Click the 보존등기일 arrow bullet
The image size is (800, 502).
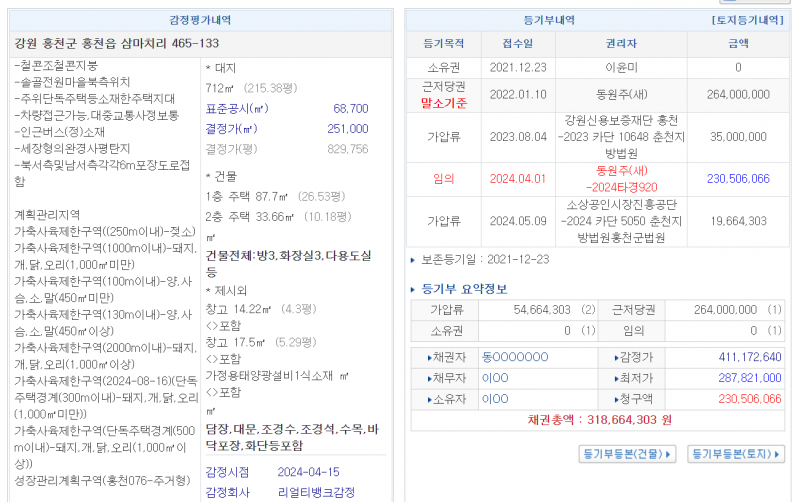[415, 259]
